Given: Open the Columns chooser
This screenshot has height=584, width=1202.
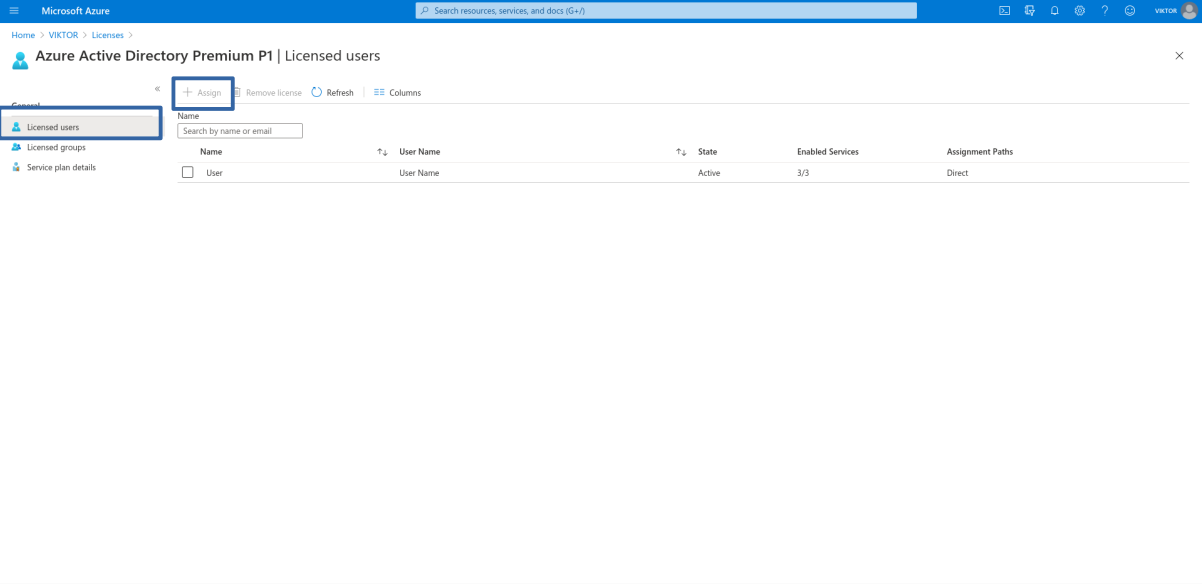Looking at the screenshot, I should click(397, 93).
